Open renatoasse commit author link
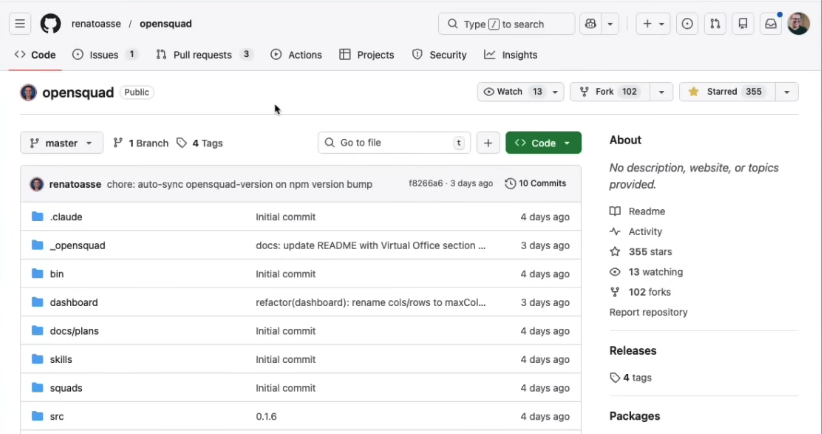Viewport: 822px width, 434px height. [75, 185]
